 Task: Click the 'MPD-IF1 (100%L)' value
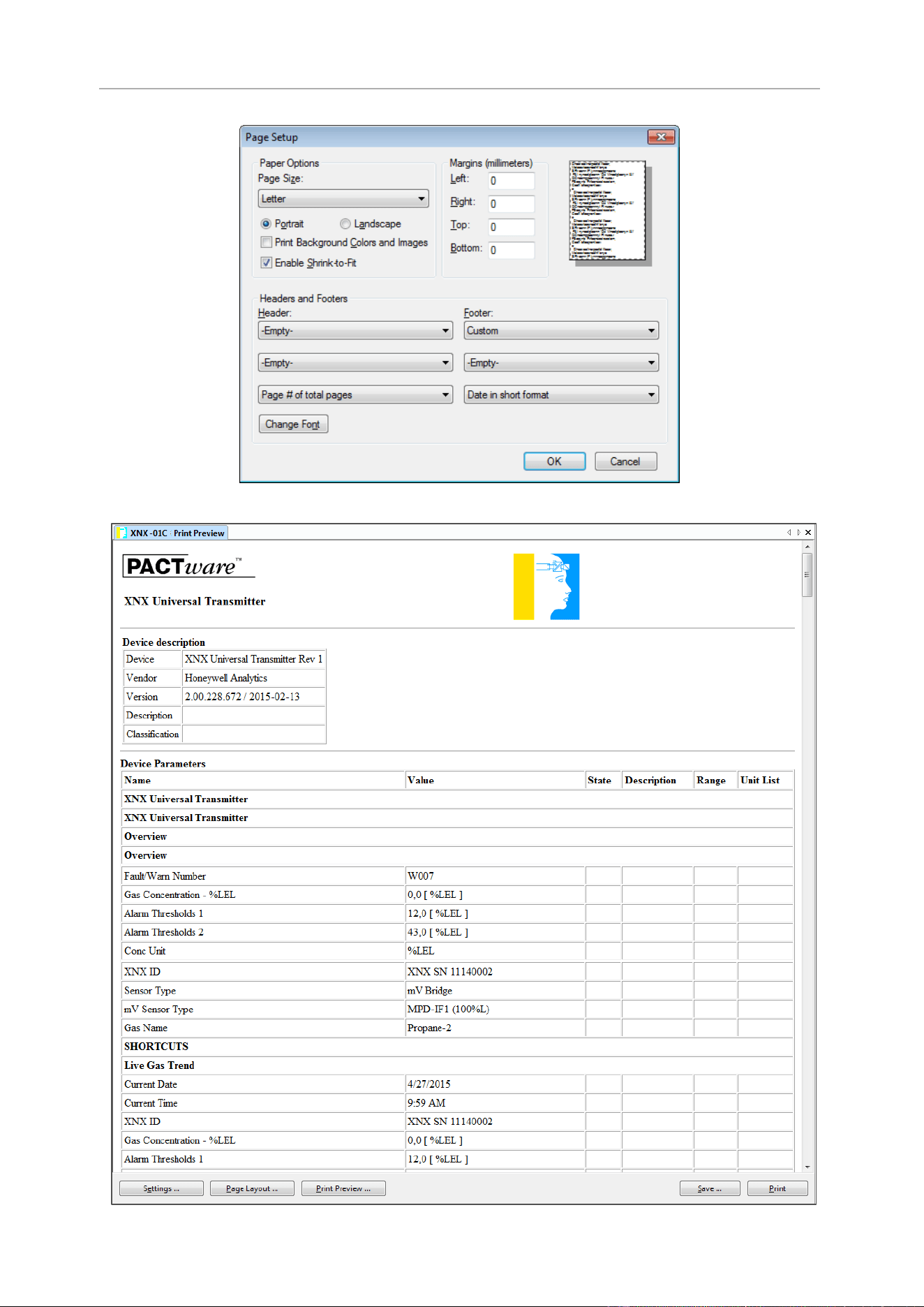449,1010
